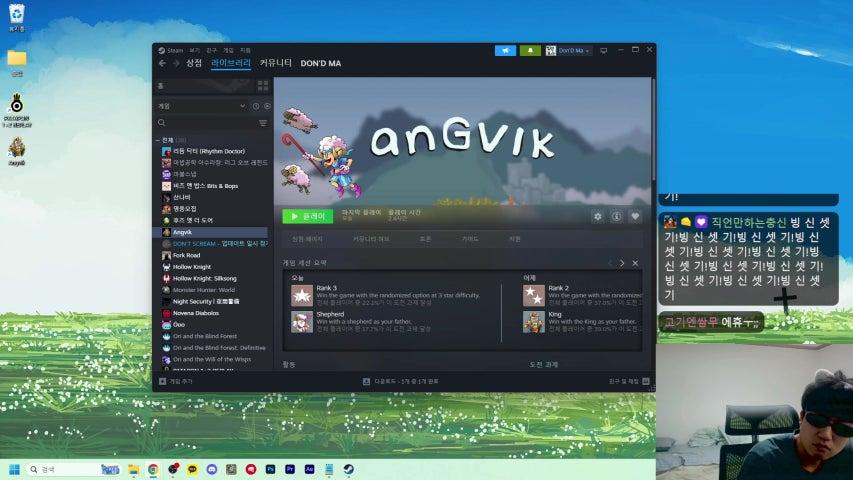
Task: Click the recent-activity clock filter icon
Action: (x=256, y=106)
